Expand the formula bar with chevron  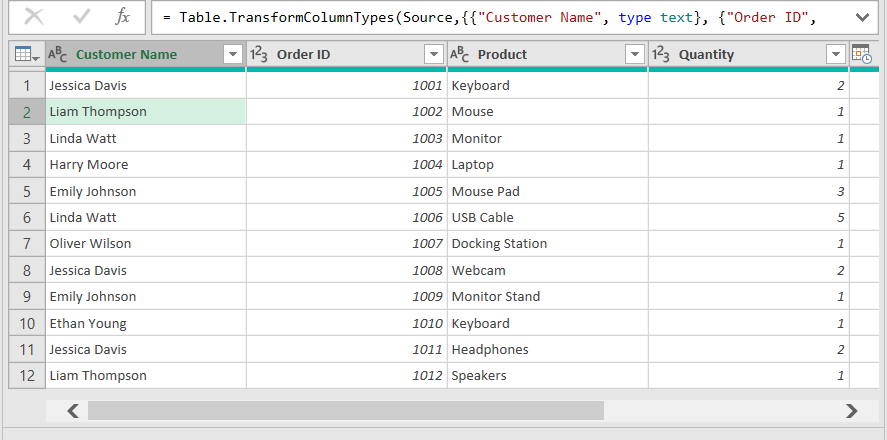pos(862,18)
